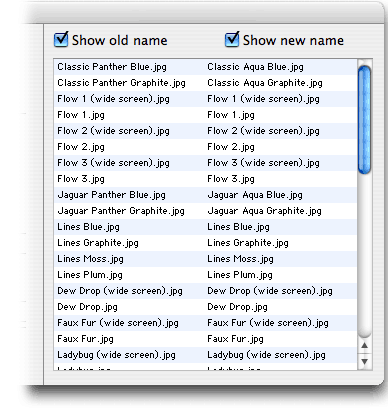Select new name Flow 3.jpg
The width and height of the screenshot is (388, 408).
tap(231, 179)
